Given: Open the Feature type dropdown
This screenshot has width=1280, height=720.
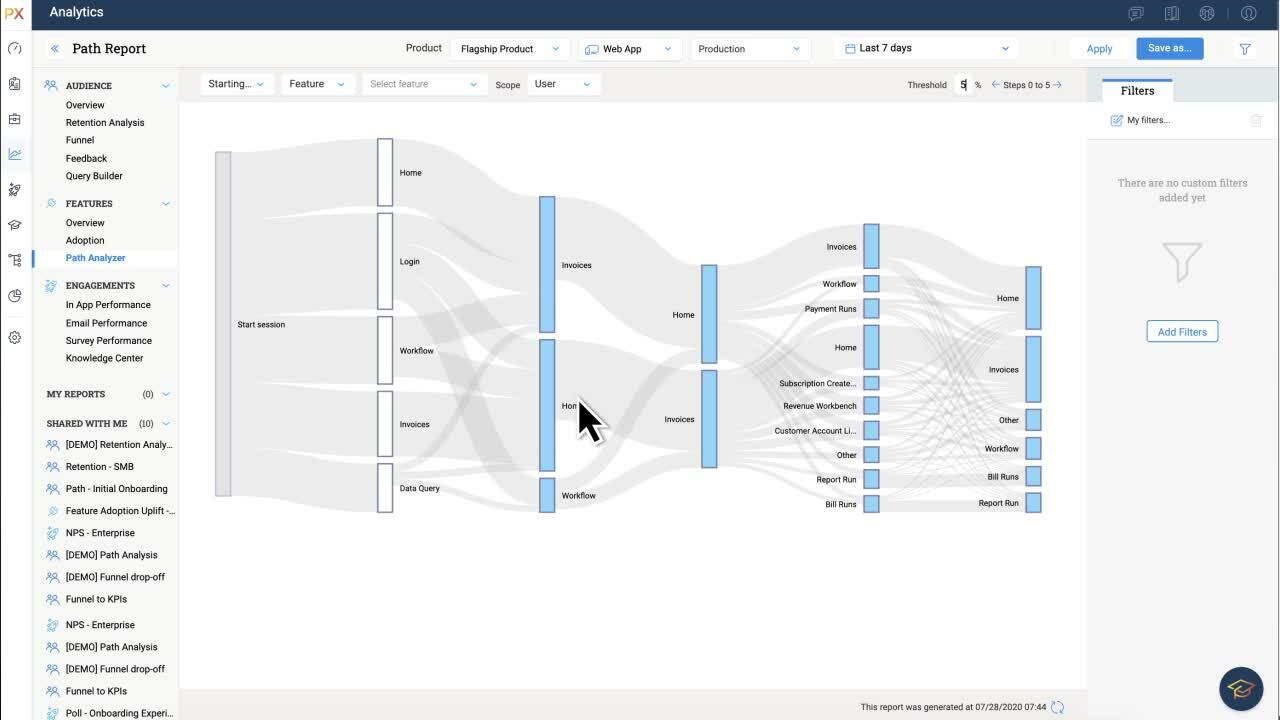Looking at the screenshot, I should coord(317,84).
